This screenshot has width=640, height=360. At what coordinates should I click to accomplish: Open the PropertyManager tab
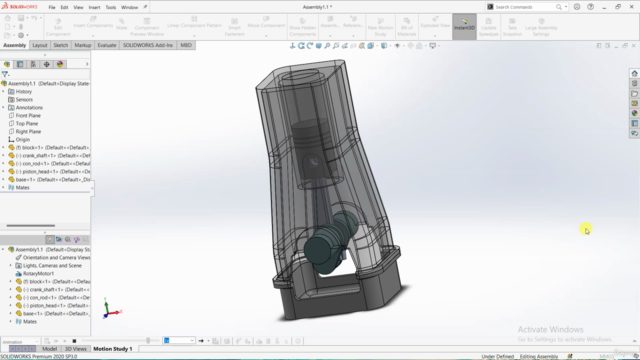tap(20, 64)
